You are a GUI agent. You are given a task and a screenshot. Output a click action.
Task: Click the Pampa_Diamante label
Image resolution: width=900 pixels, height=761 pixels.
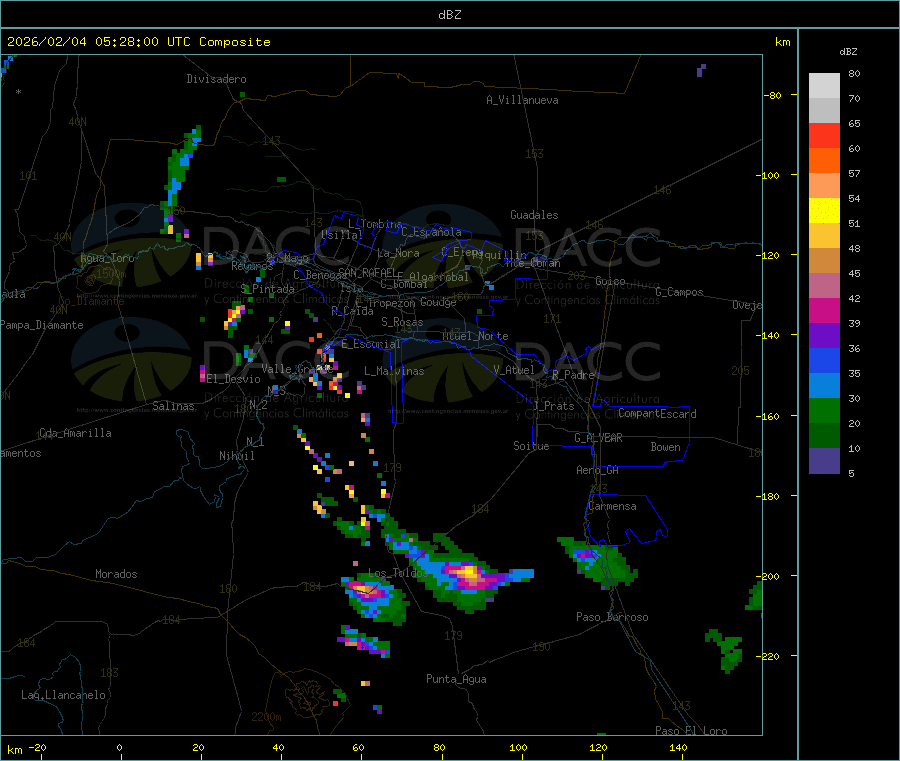(x=42, y=325)
